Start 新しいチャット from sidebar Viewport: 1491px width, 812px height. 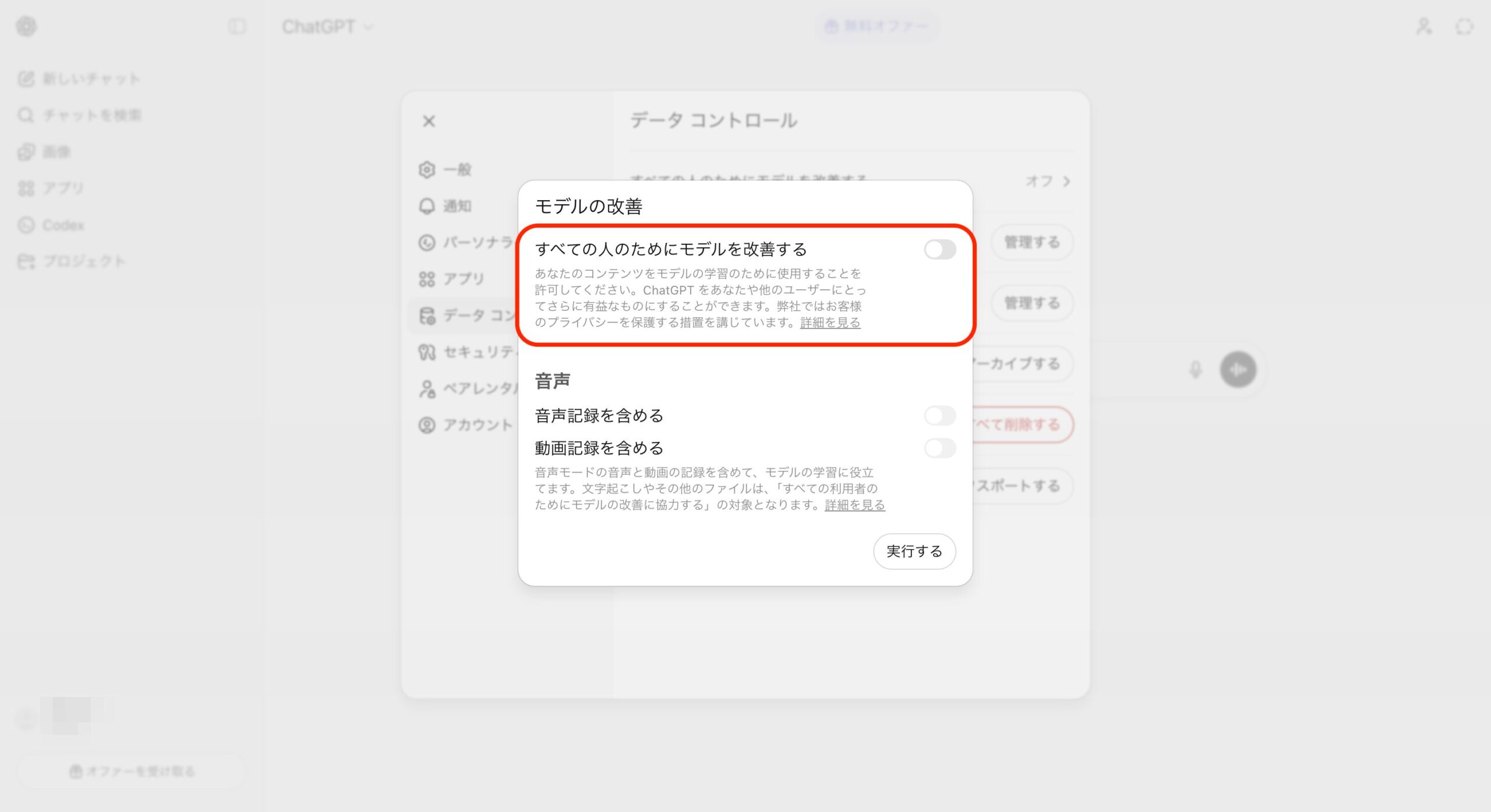(79, 79)
